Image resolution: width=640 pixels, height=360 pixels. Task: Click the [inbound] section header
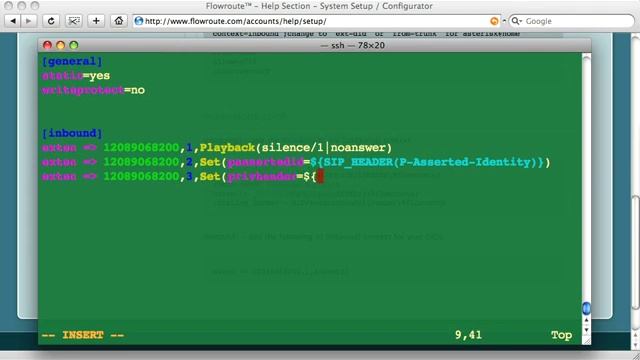click(72, 133)
